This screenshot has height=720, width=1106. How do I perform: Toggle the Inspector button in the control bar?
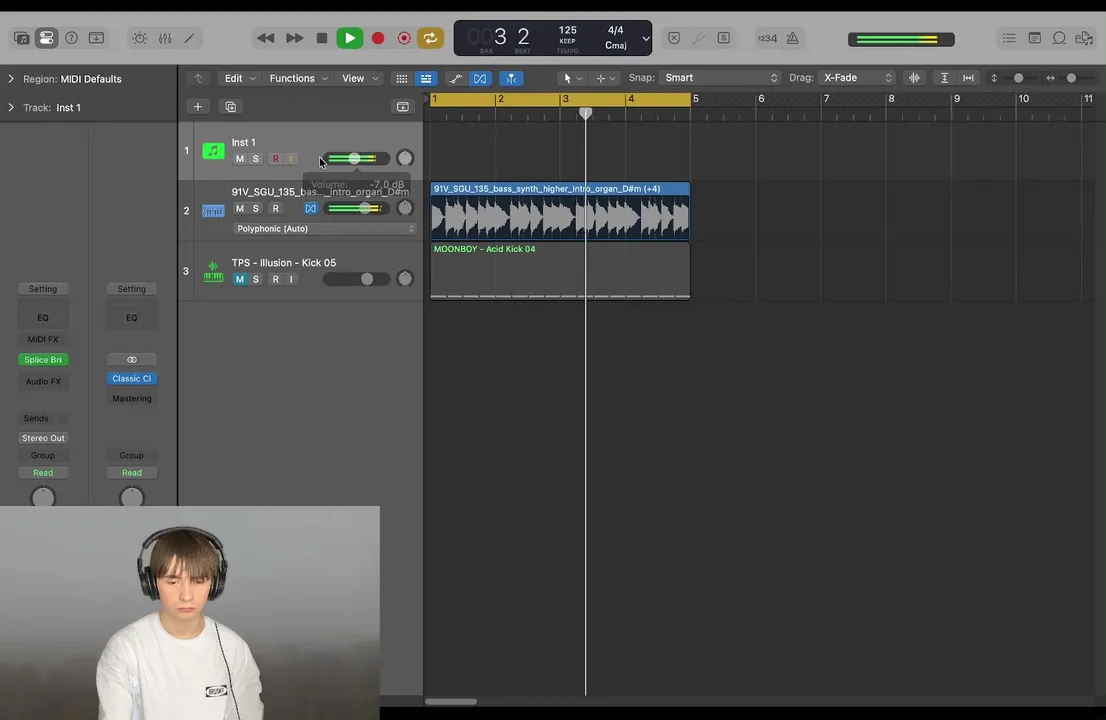point(47,38)
